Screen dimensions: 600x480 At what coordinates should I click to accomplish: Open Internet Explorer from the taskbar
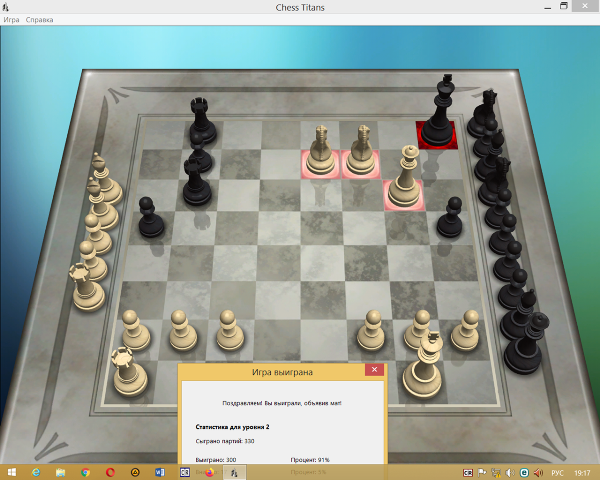pos(35,472)
